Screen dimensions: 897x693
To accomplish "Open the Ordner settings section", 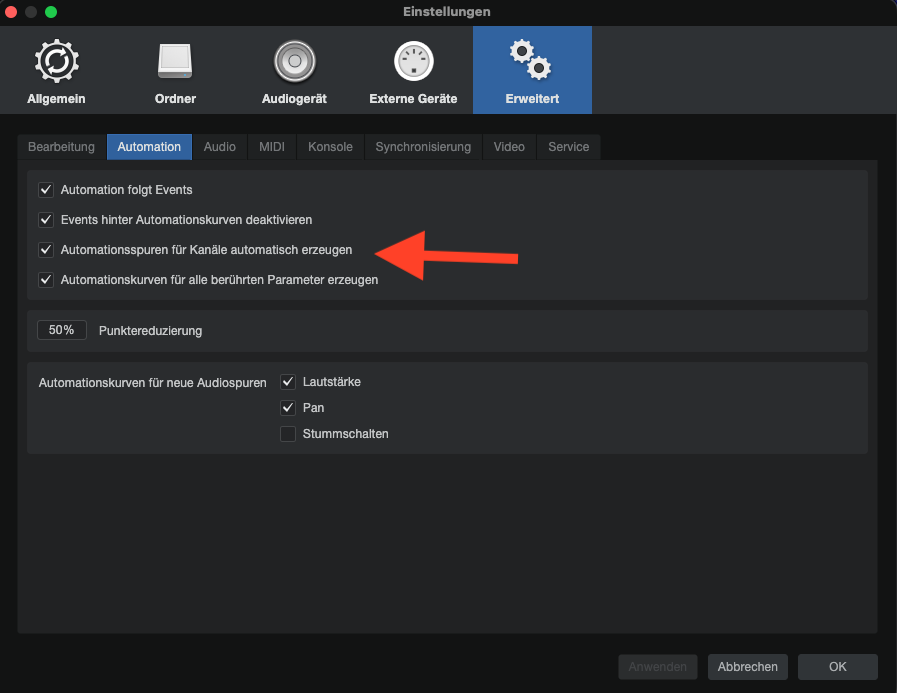I will click(x=175, y=70).
